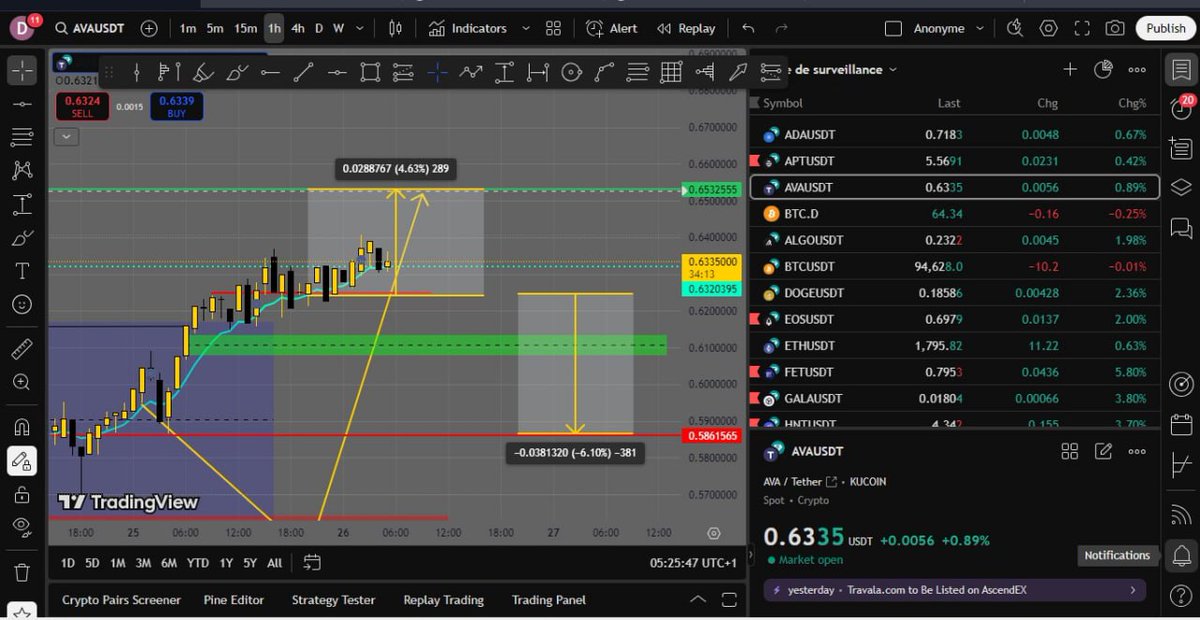Start bar Replay mode

686,28
